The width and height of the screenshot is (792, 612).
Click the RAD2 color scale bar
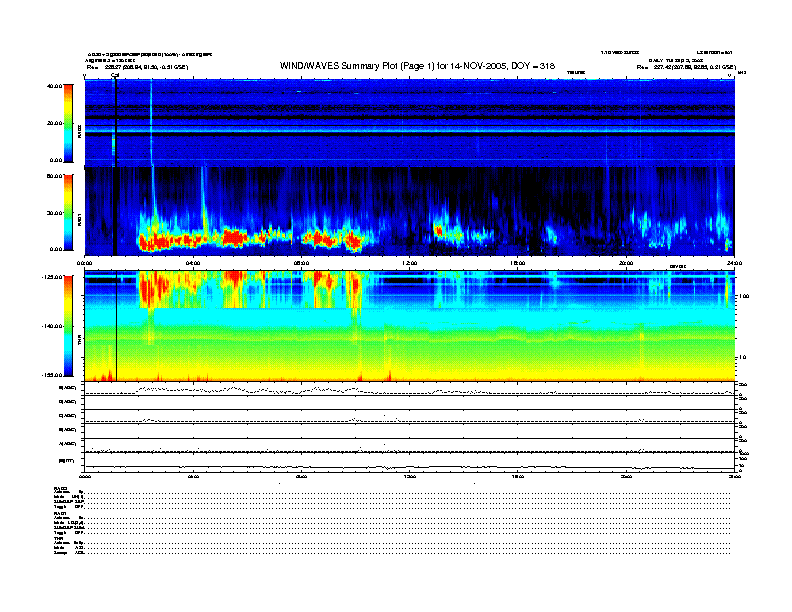point(68,123)
